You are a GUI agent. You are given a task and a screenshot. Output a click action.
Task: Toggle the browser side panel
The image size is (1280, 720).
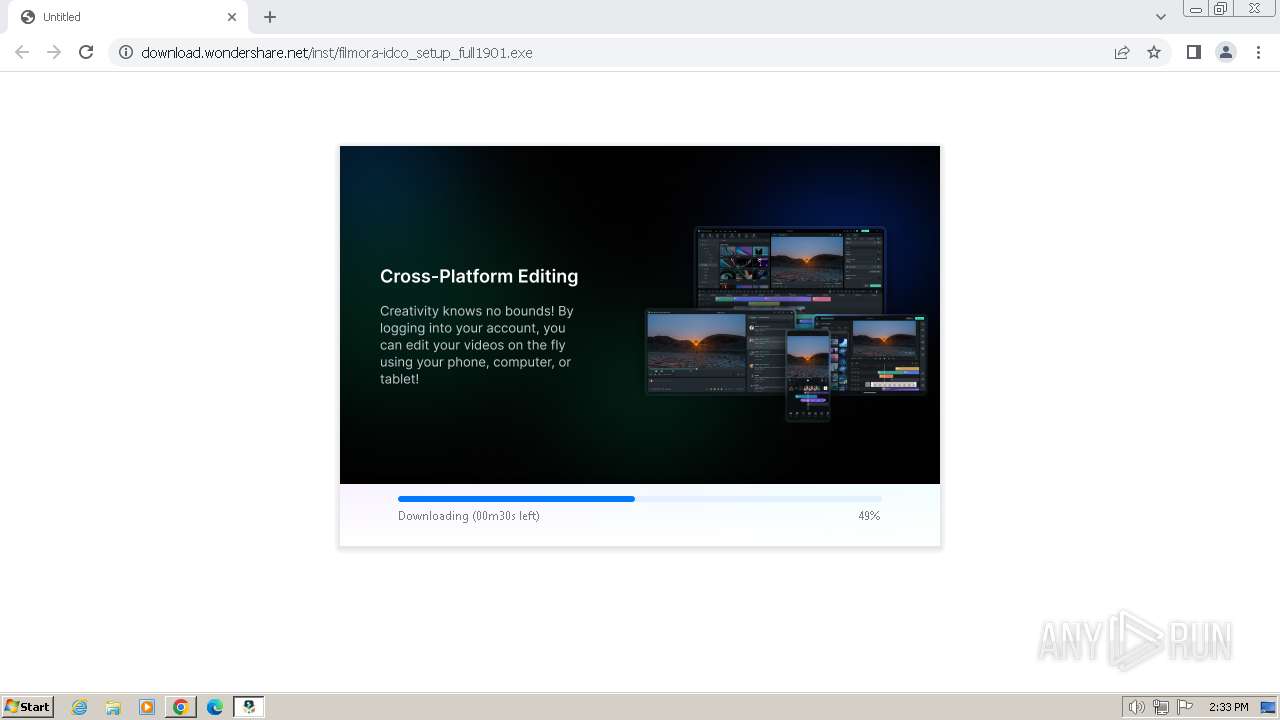(x=1193, y=52)
